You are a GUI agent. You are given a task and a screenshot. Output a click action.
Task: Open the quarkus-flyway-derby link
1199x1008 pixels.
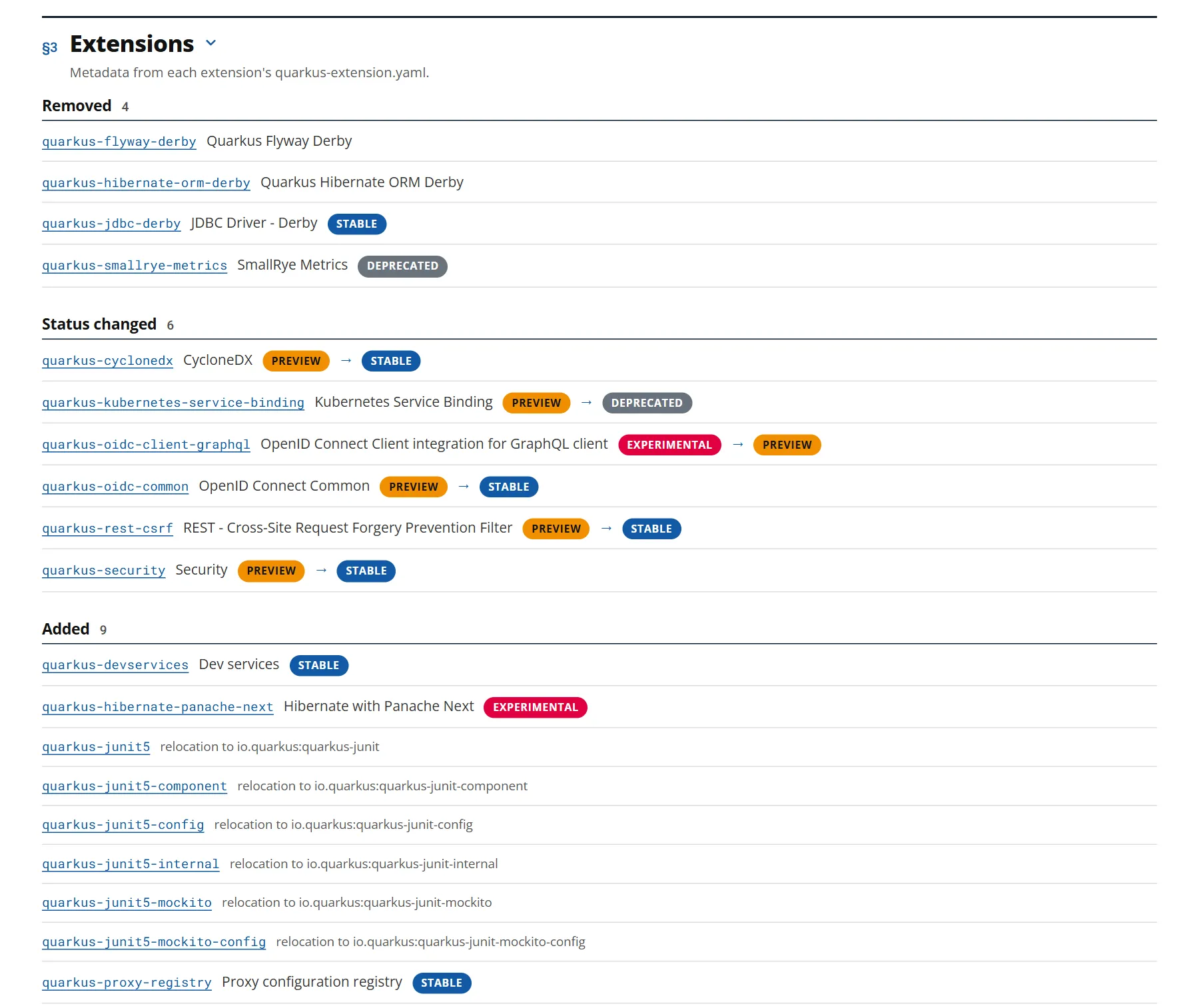coord(119,142)
